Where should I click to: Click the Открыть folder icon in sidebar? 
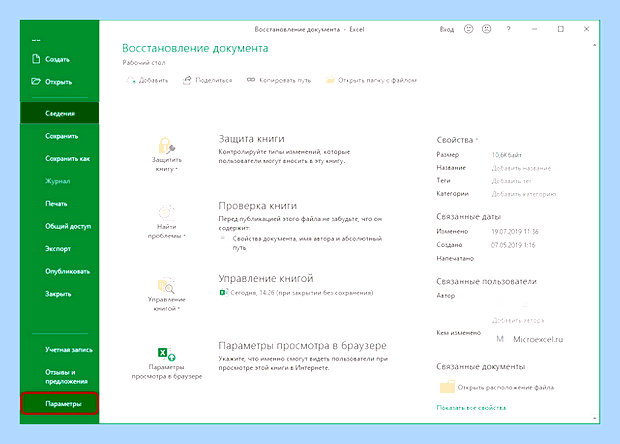(x=36, y=81)
